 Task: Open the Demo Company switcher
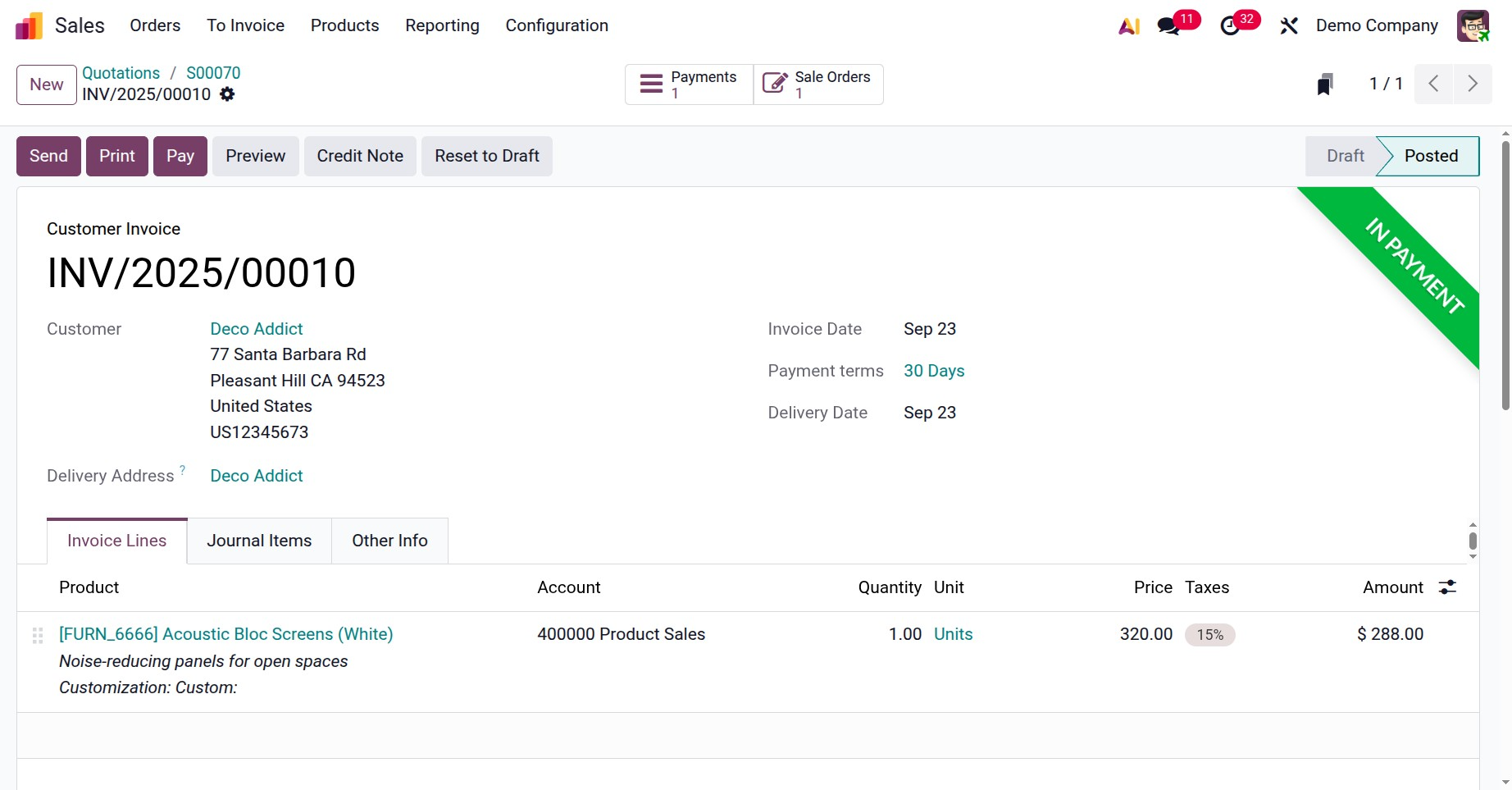coord(1377,25)
